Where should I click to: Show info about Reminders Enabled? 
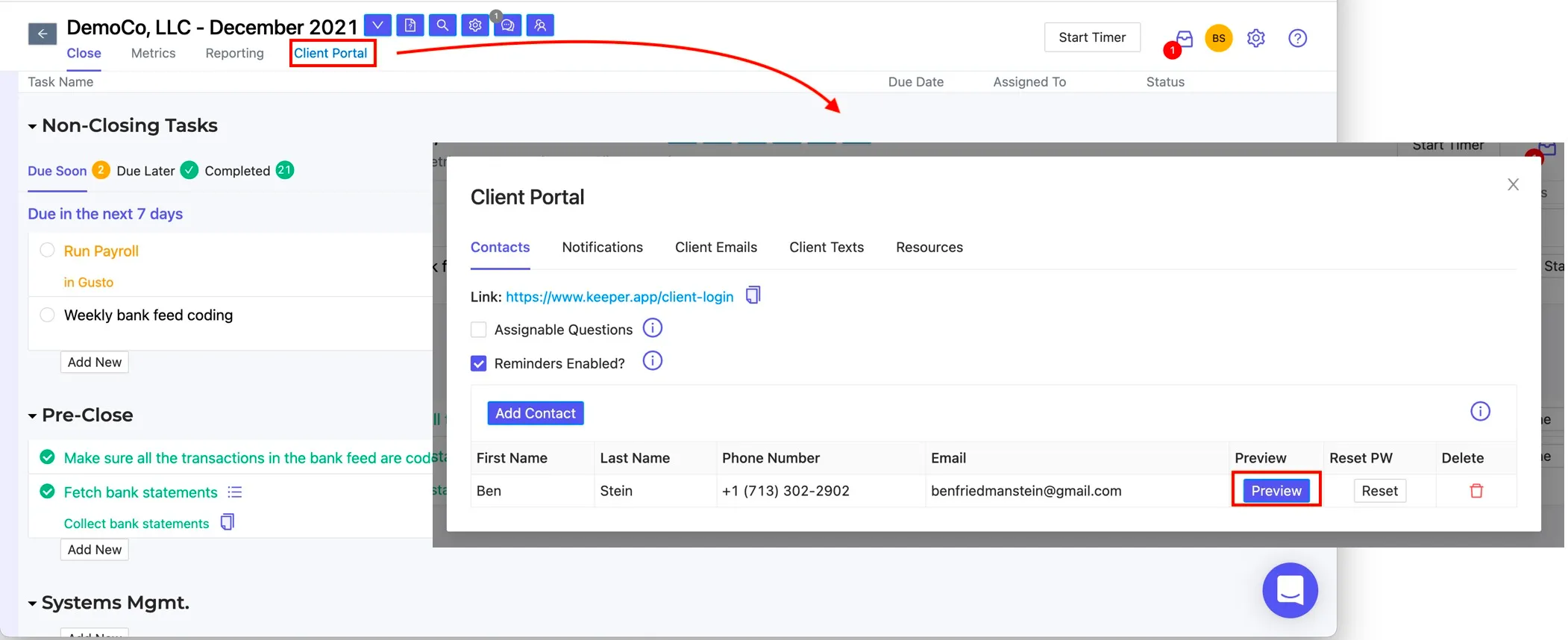pyautogui.click(x=653, y=361)
